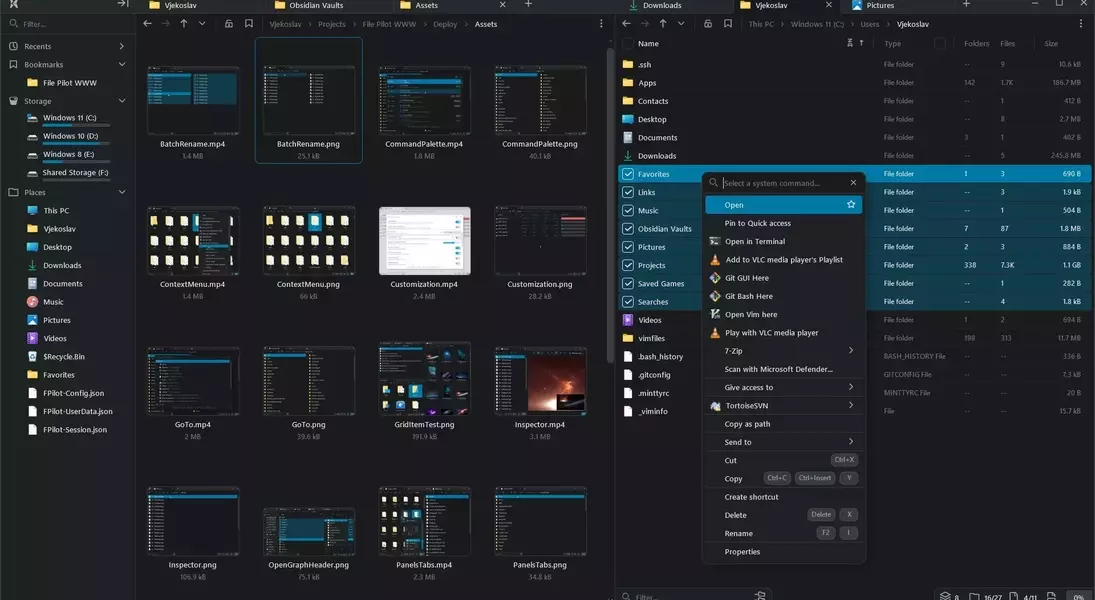Select Properties in the context menu

pos(742,552)
